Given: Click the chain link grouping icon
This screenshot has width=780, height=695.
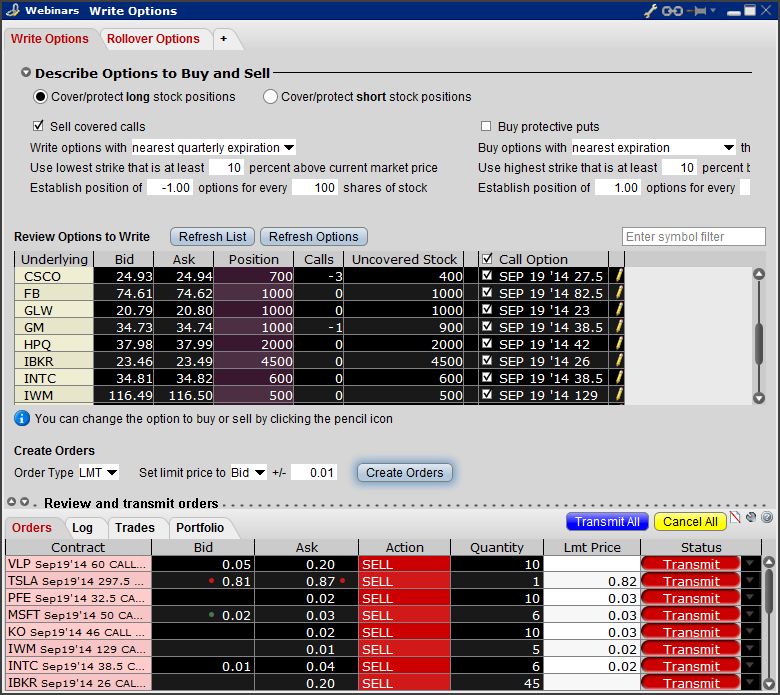Looking at the screenshot, I should pyautogui.click(x=672, y=10).
